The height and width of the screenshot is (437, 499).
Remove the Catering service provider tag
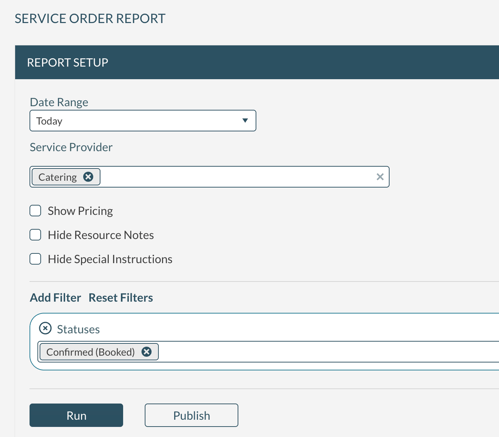(x=88, y=177)
